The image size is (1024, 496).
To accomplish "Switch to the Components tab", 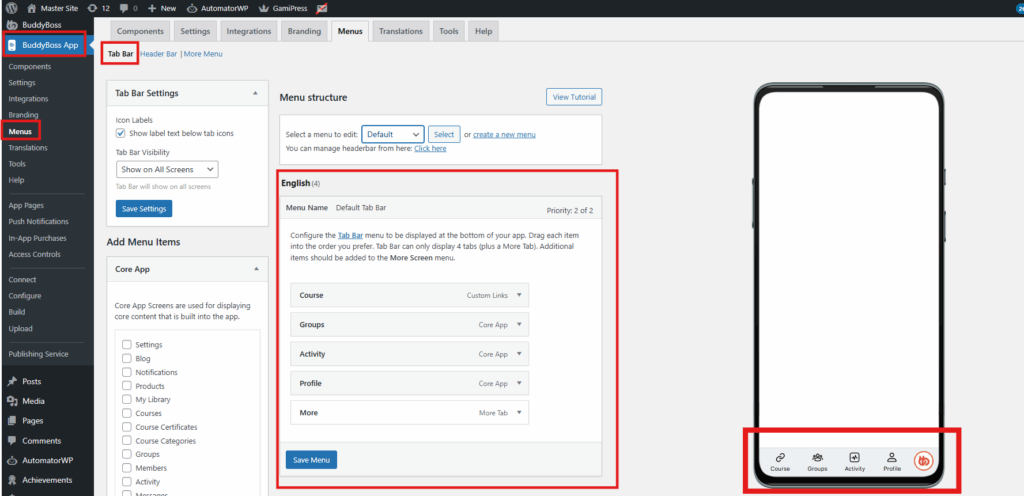I will click(x=140, y=31).
